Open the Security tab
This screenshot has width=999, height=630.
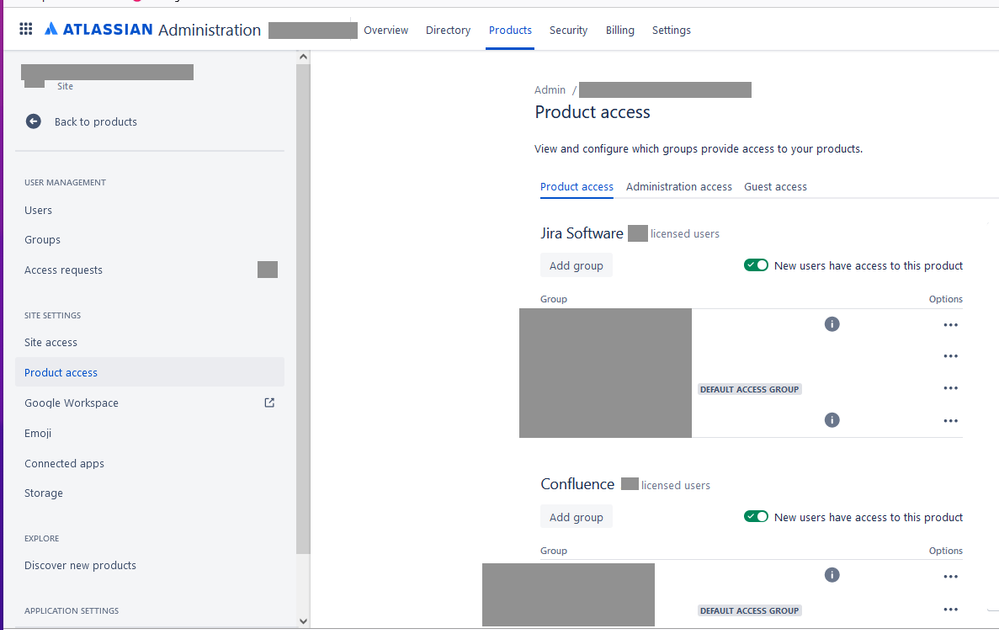(x=568, y=30)
